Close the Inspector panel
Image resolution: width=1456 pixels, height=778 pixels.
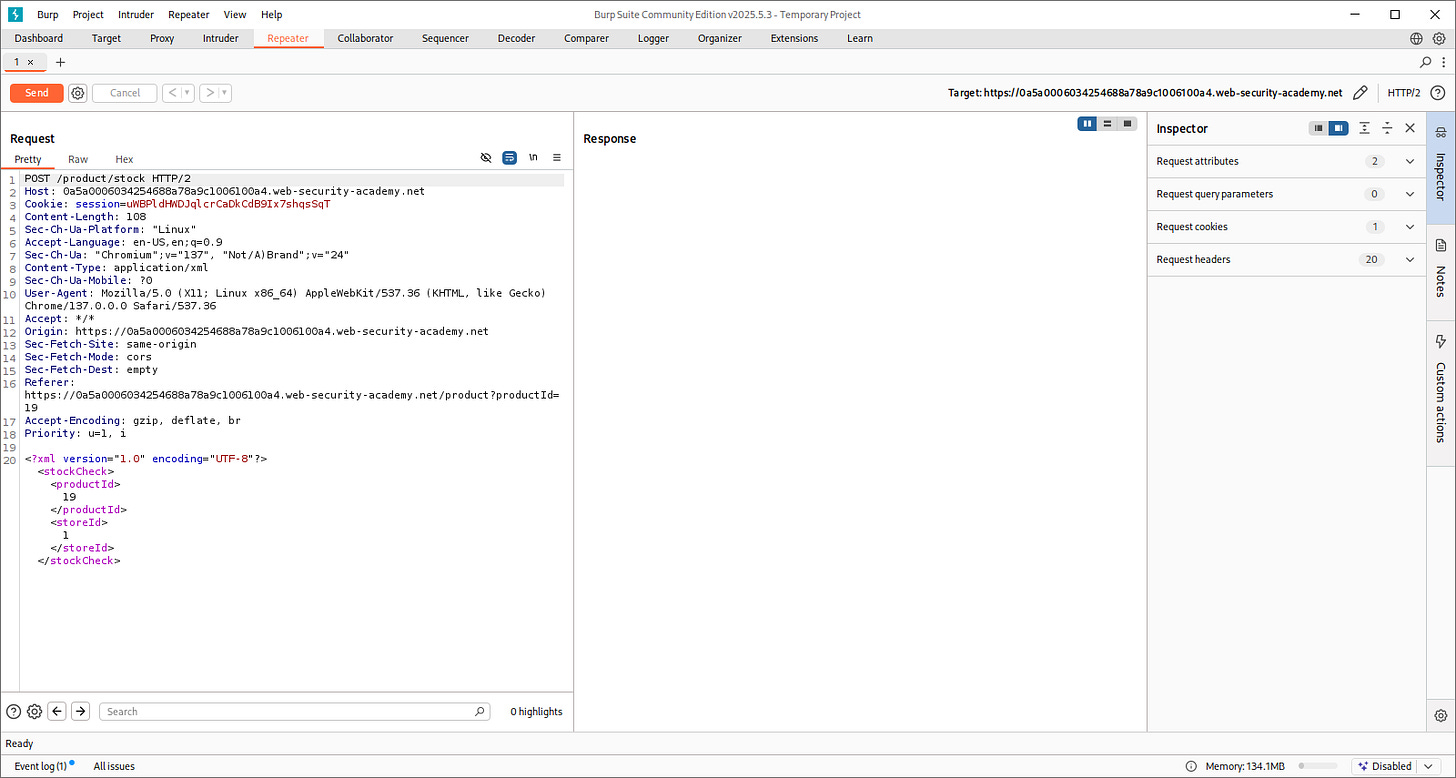click(1410, 128)
